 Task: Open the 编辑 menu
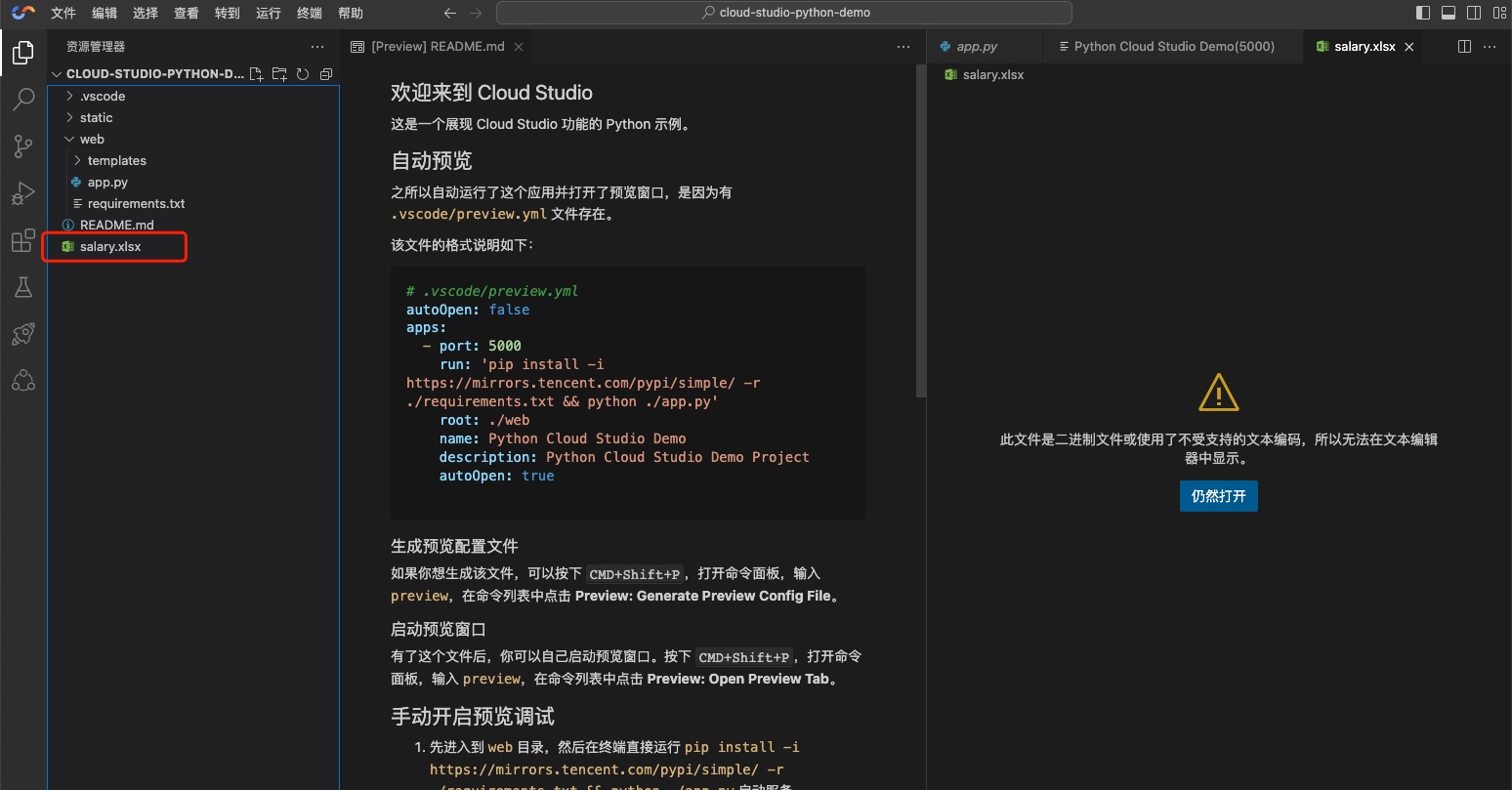point(105,13)
